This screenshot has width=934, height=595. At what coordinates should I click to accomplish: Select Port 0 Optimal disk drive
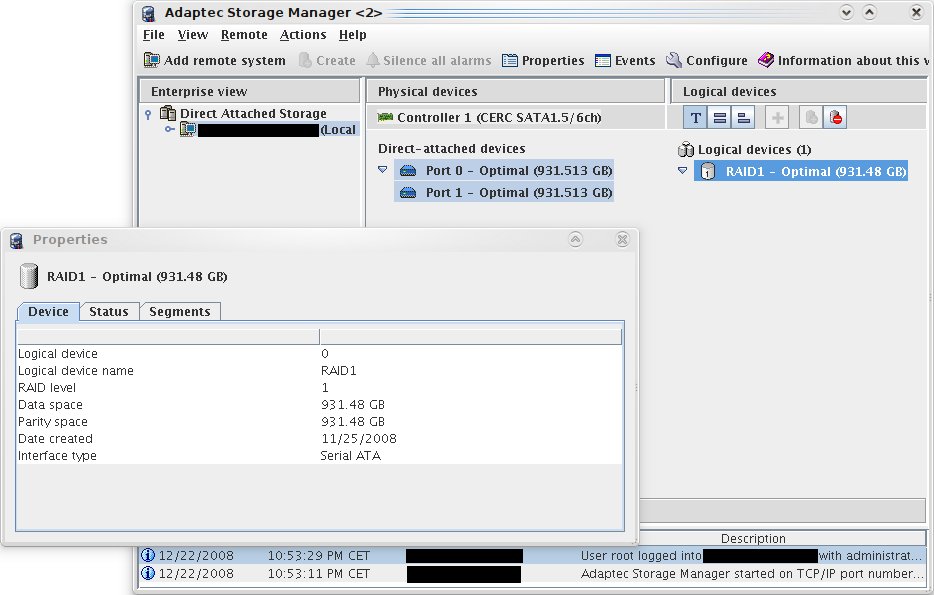504,170
